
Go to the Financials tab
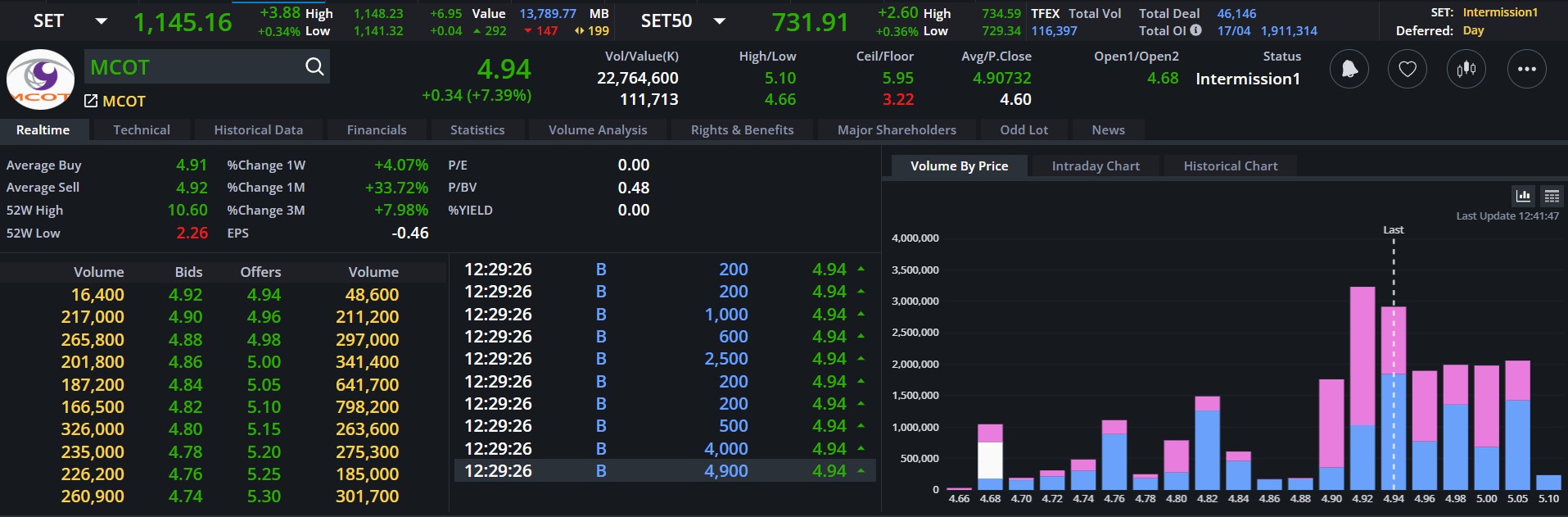tap(377, 129)
